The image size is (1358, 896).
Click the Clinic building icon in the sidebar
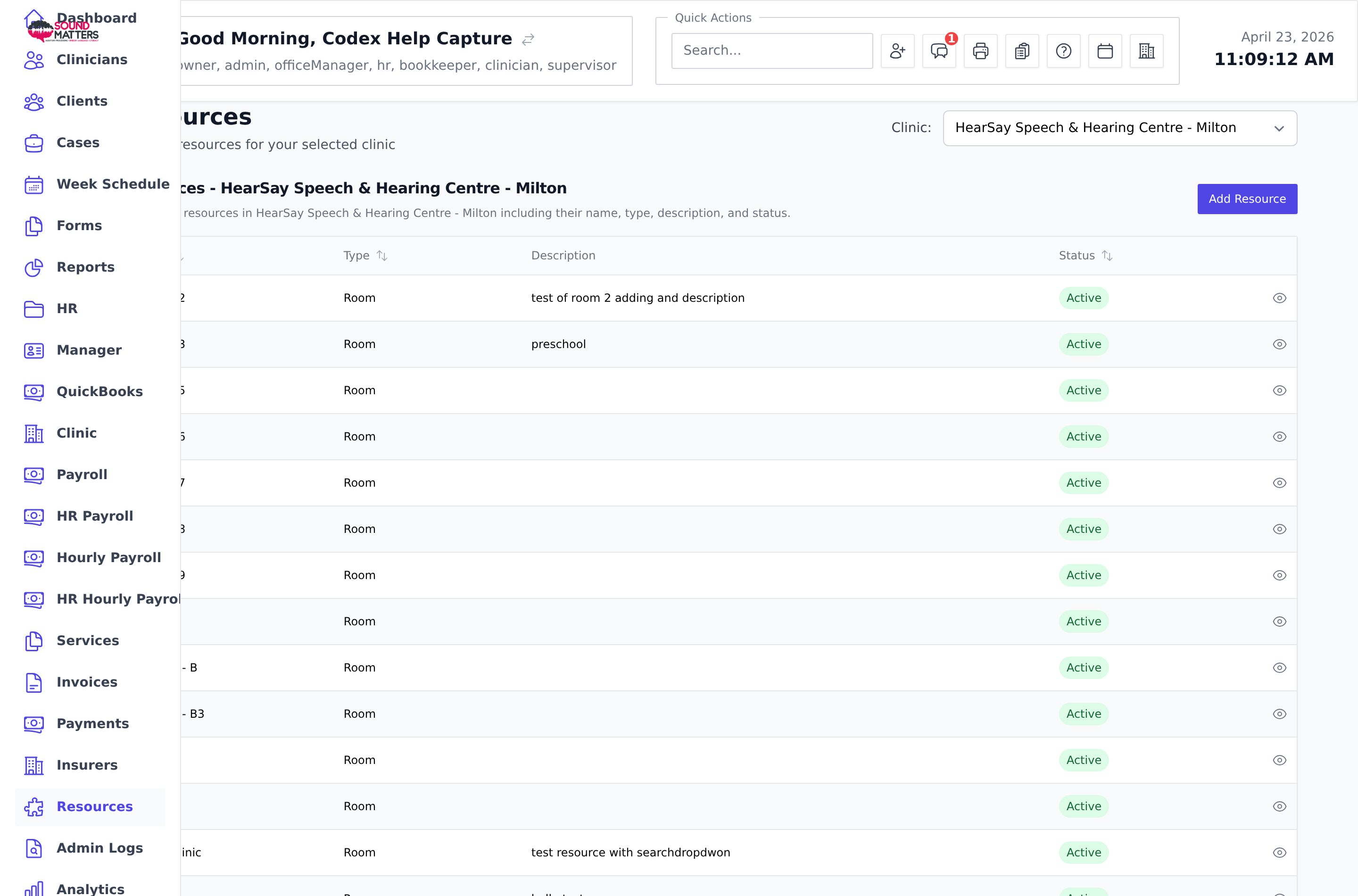[x=33, y=434]
